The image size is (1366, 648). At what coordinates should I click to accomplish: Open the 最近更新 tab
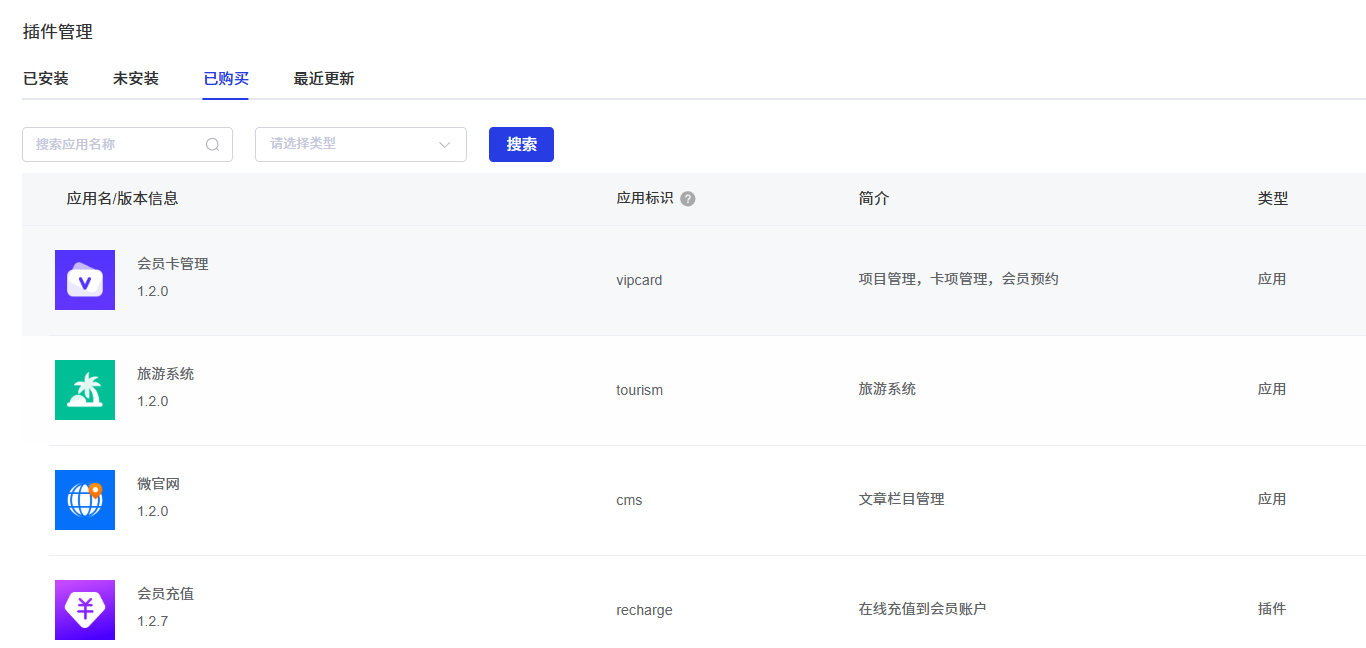pos(324,79)
